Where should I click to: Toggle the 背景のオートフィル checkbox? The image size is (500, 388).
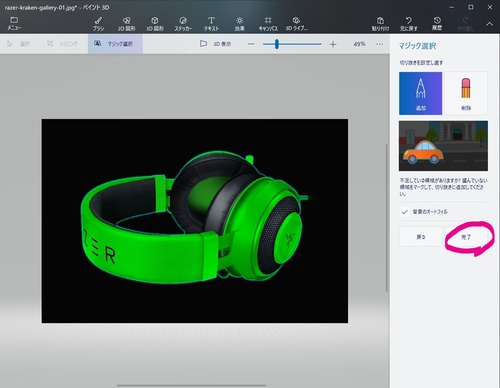click(404, 212)
